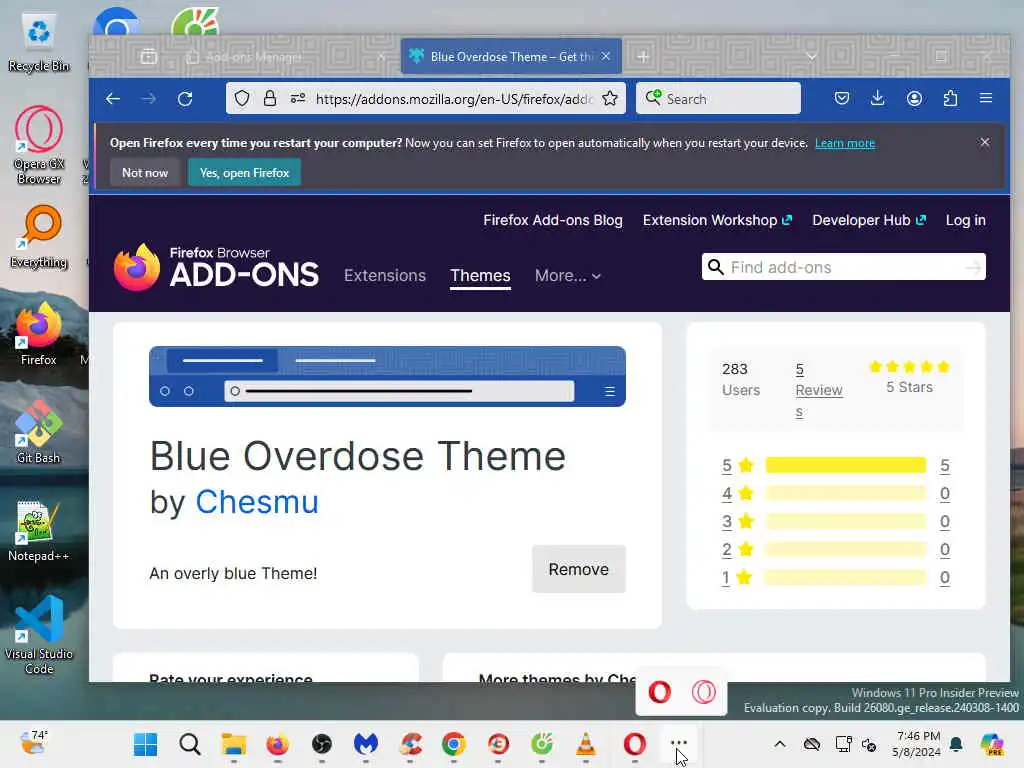This screenshot has height=768, width=1024.
Task: Open the Downloads panel
Action: 878,99
